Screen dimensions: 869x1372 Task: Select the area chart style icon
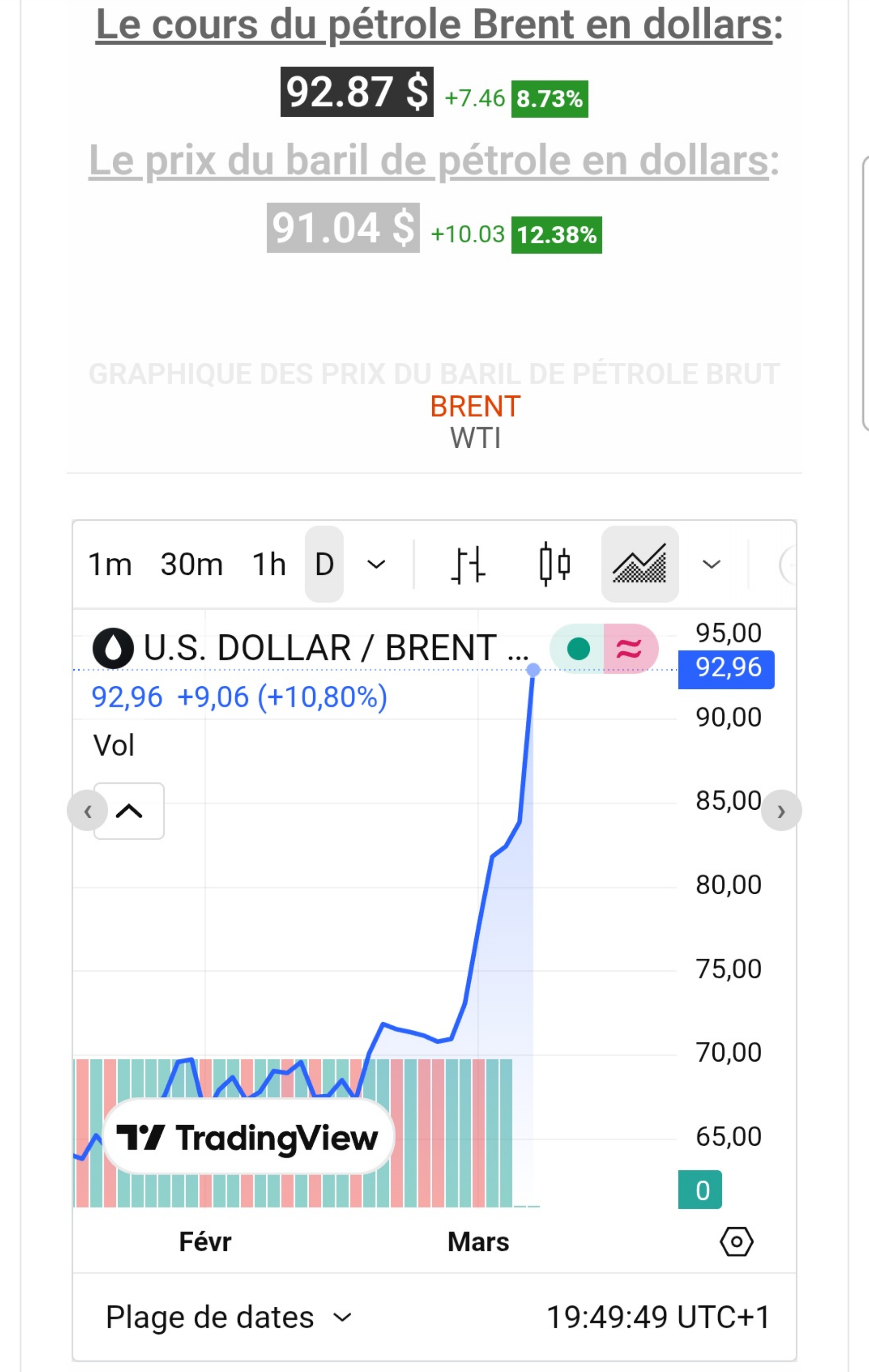coord(639,565)
